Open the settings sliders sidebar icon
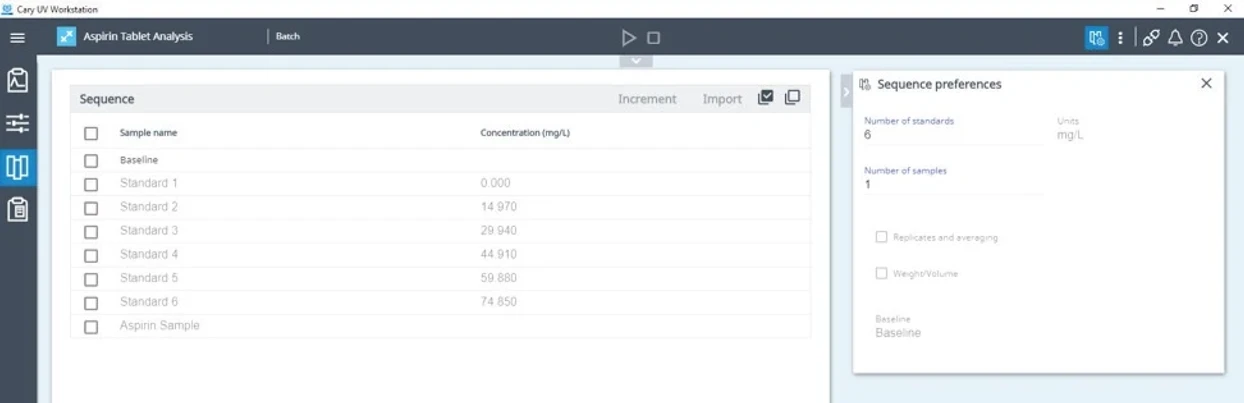This screenshot has height=403, width=1244. click(x=17, y=123)
